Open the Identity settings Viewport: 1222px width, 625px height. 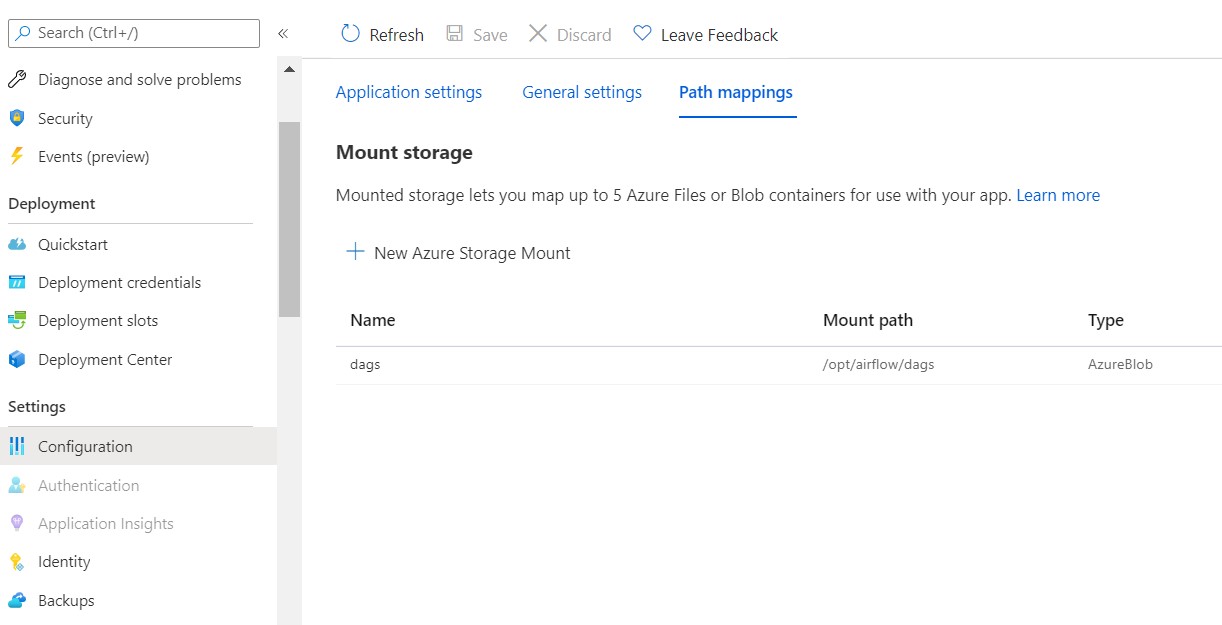click(62, 561)
